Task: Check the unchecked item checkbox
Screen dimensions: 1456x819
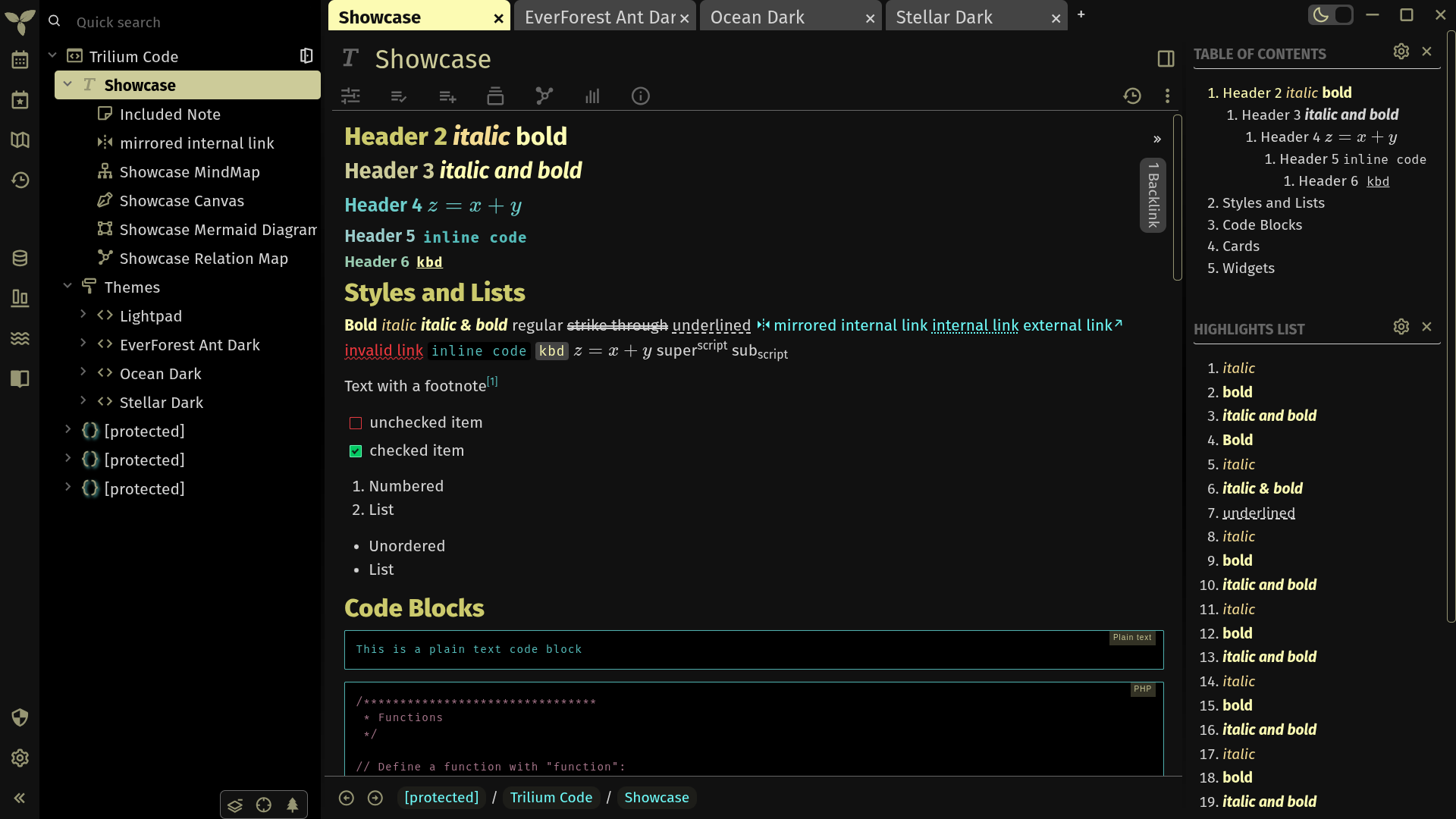Action: tap(356, 423)
